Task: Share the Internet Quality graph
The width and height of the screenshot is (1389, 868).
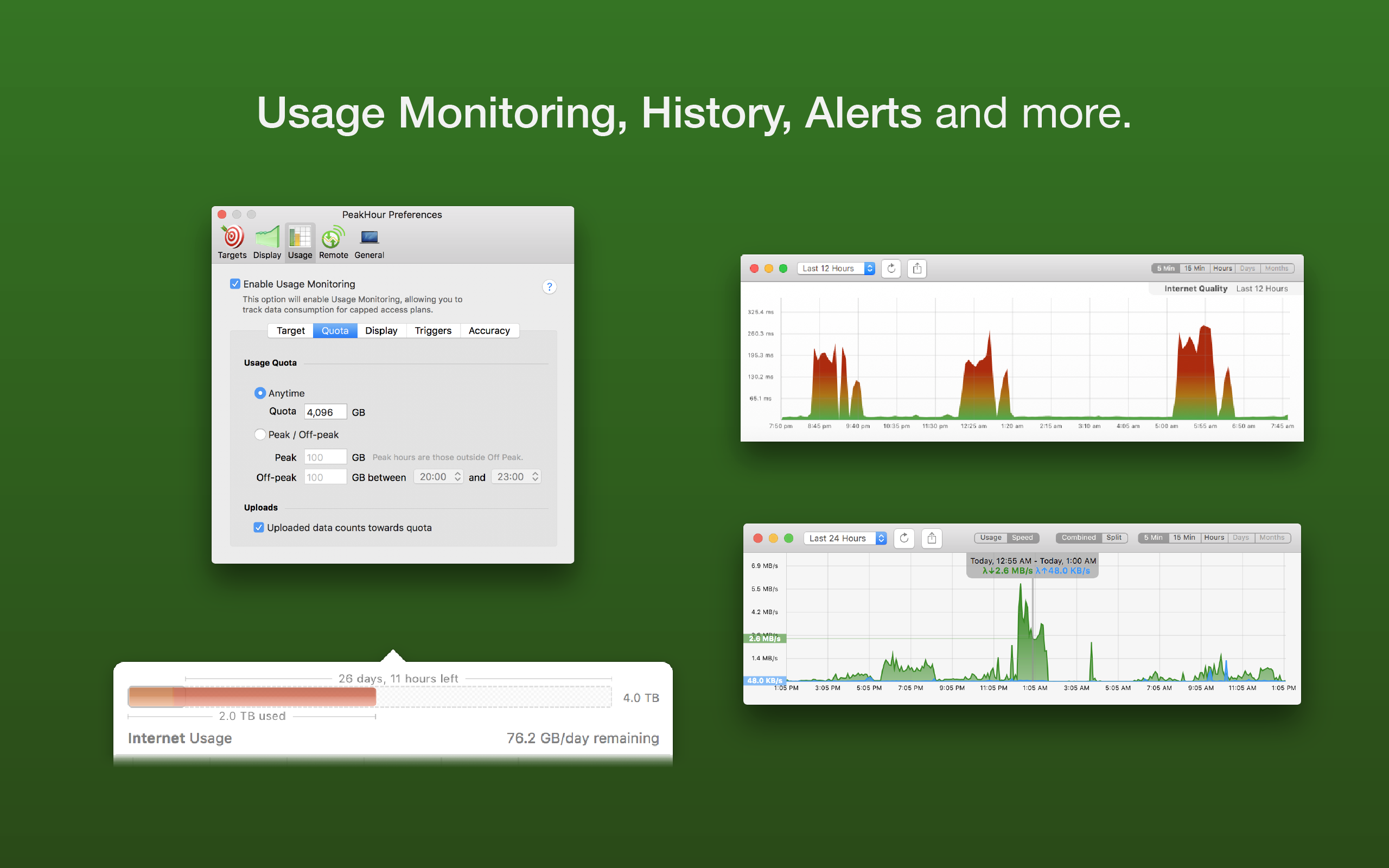Action: 916,269
